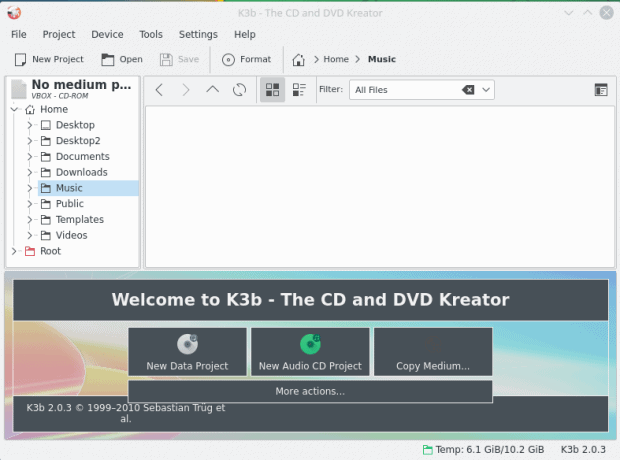Click the first breadcrumb separator arrow
Screen dimensions: 620x460
click(316, 59)
